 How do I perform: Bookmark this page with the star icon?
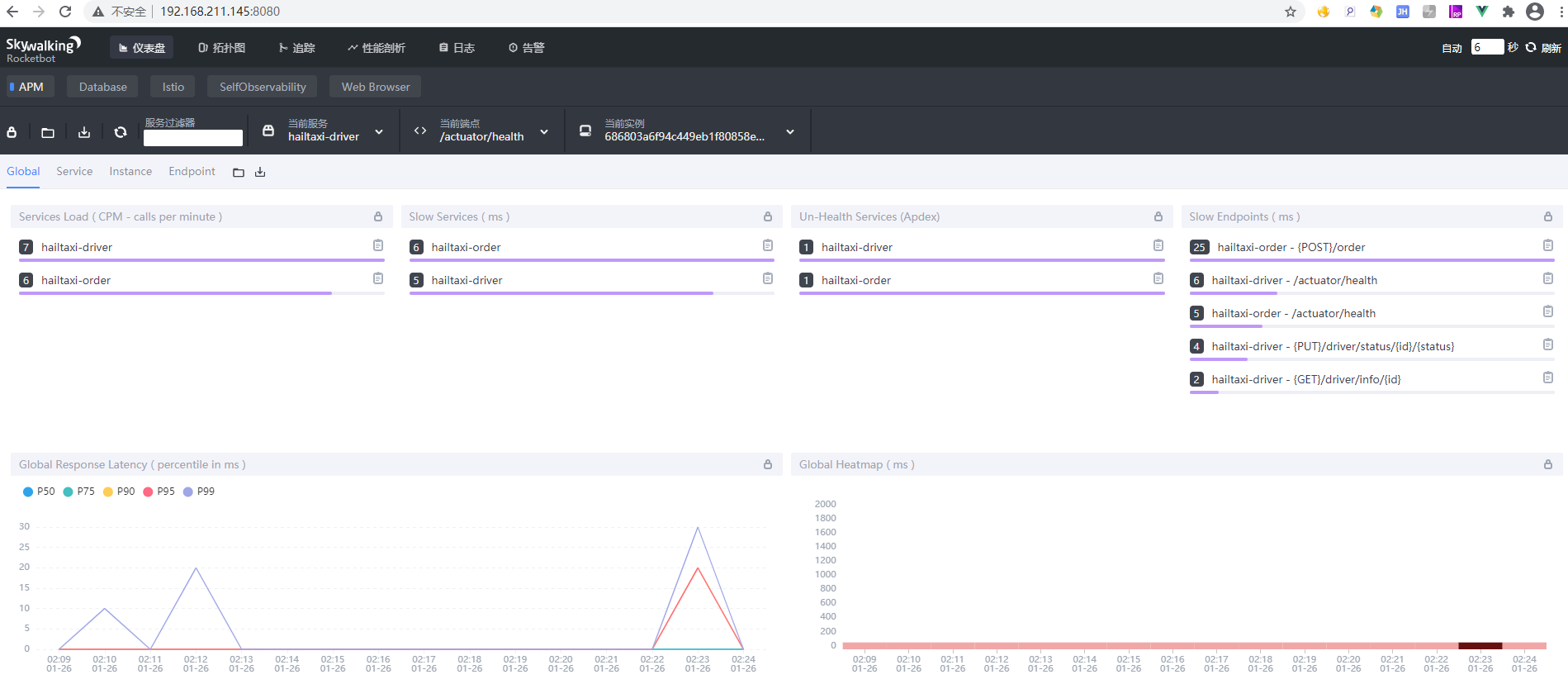(x=1291, y=12)
